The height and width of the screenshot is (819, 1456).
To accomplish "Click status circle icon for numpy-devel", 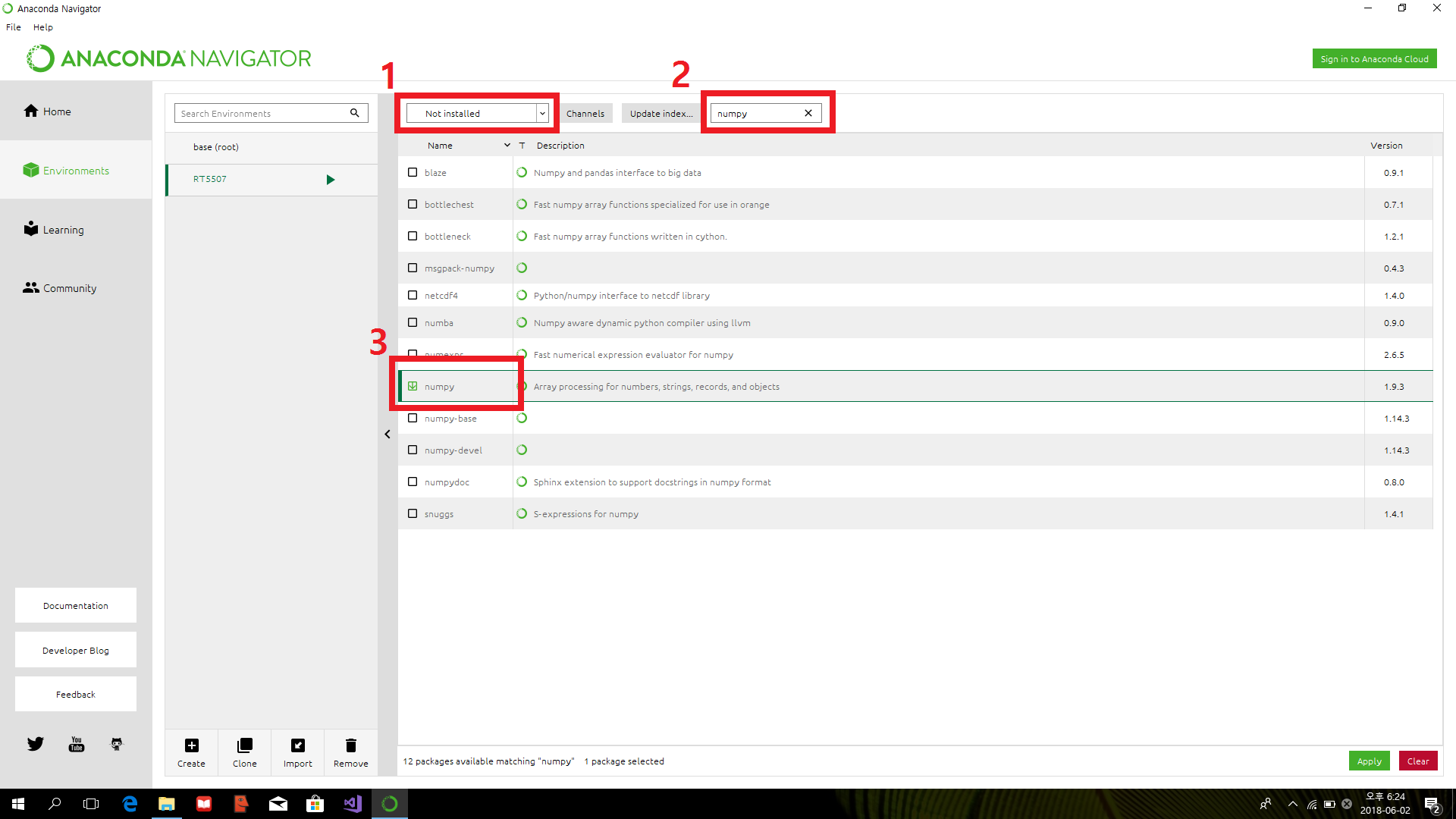I will coord(522,450).
